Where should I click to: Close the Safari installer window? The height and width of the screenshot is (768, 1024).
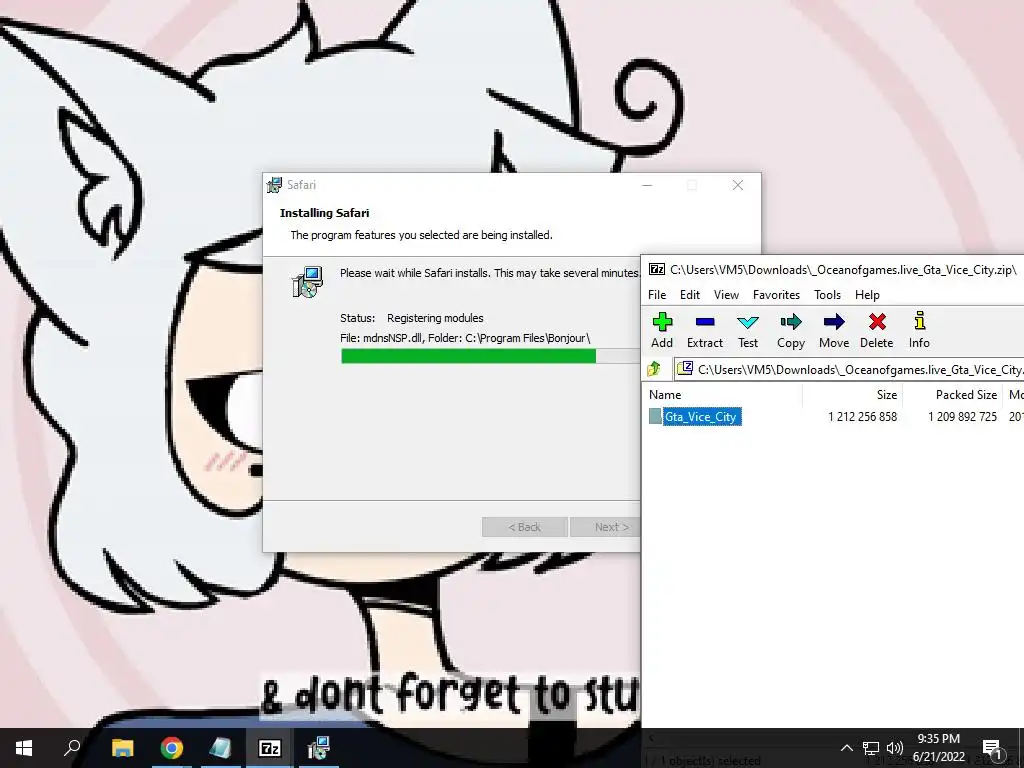click(x=738, y=185)
